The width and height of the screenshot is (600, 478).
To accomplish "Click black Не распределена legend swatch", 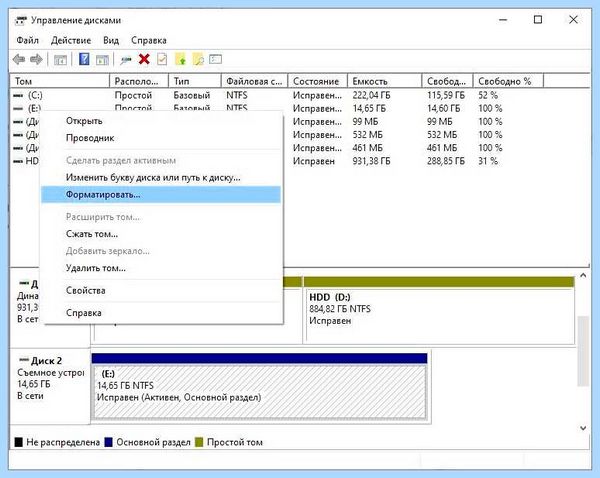I will [x=18, y=442].
